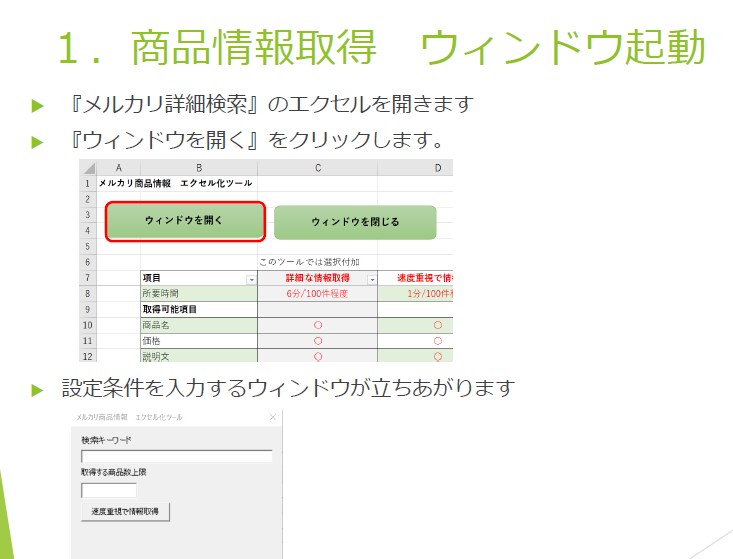Select row 8 header
Screen dimensions: 733x559
[88, 294]
